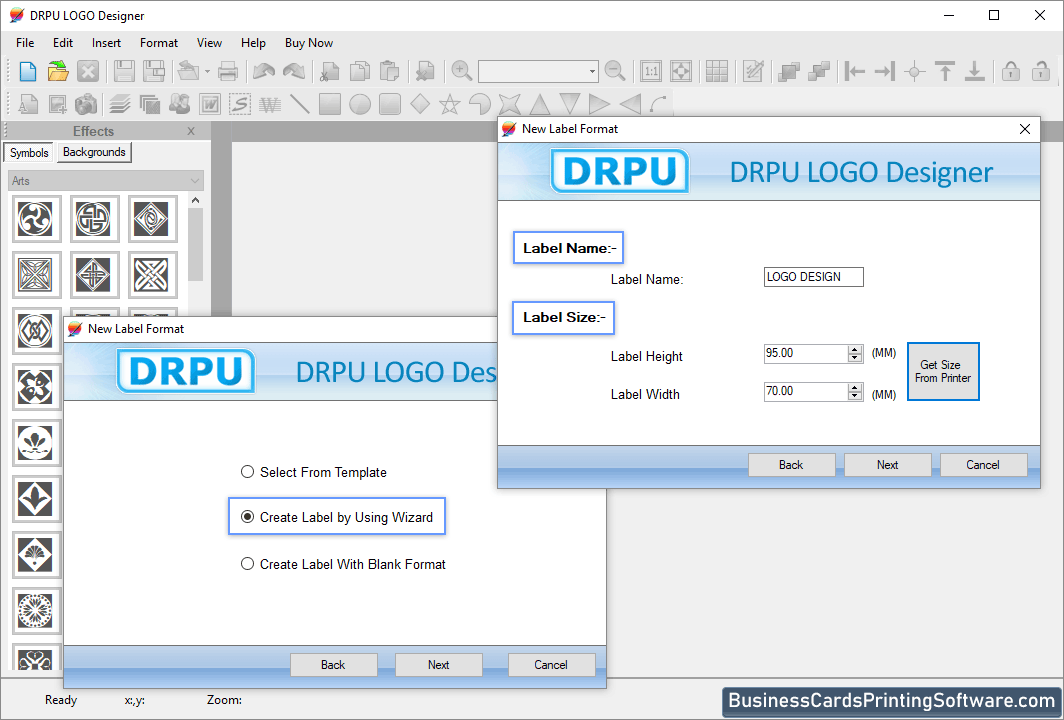Open the export icon dropdown arrow
Viewport: 1064px width, 720px height.
click(x=207, y=71)
